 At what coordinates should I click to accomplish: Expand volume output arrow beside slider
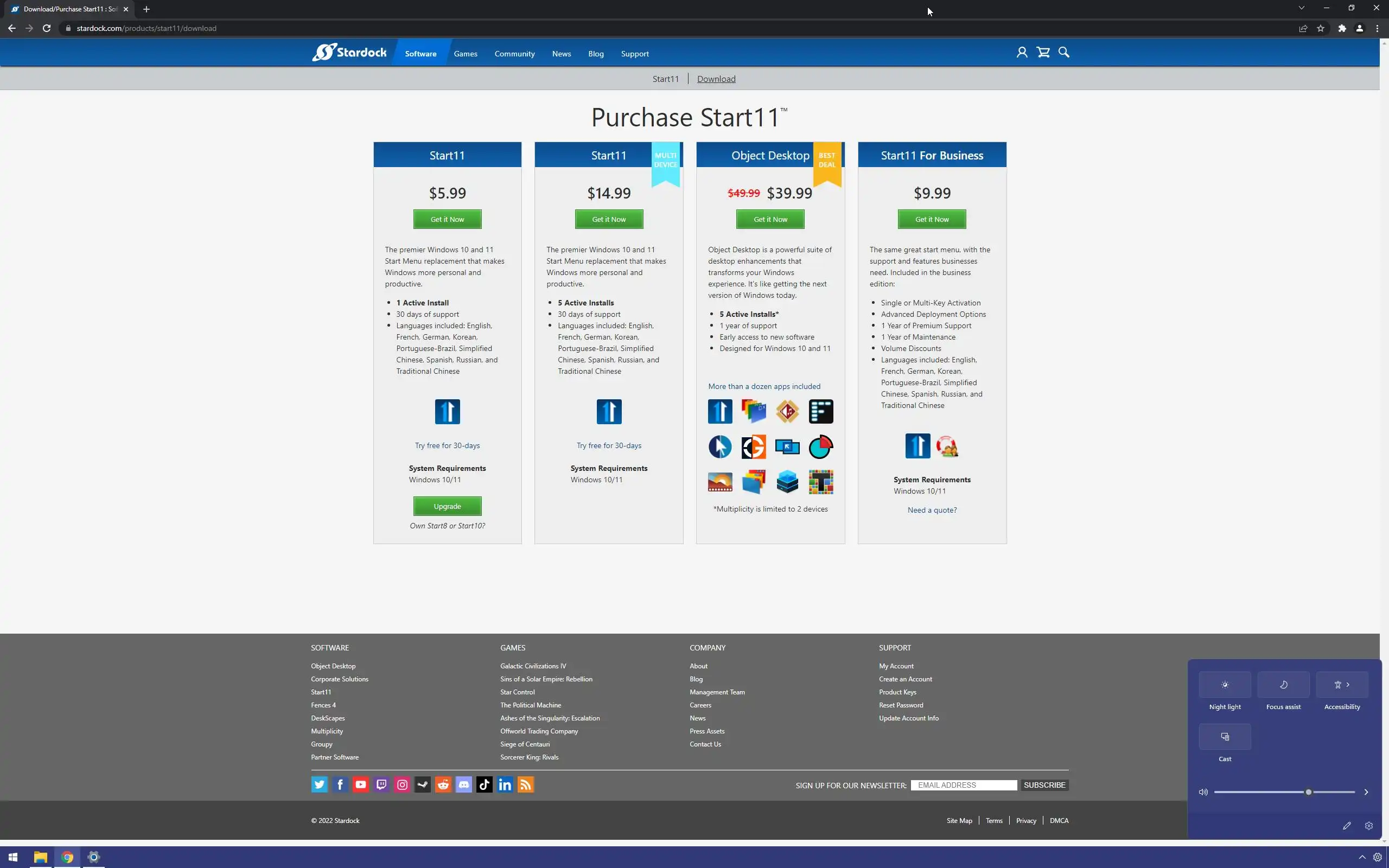point(1366,792)
